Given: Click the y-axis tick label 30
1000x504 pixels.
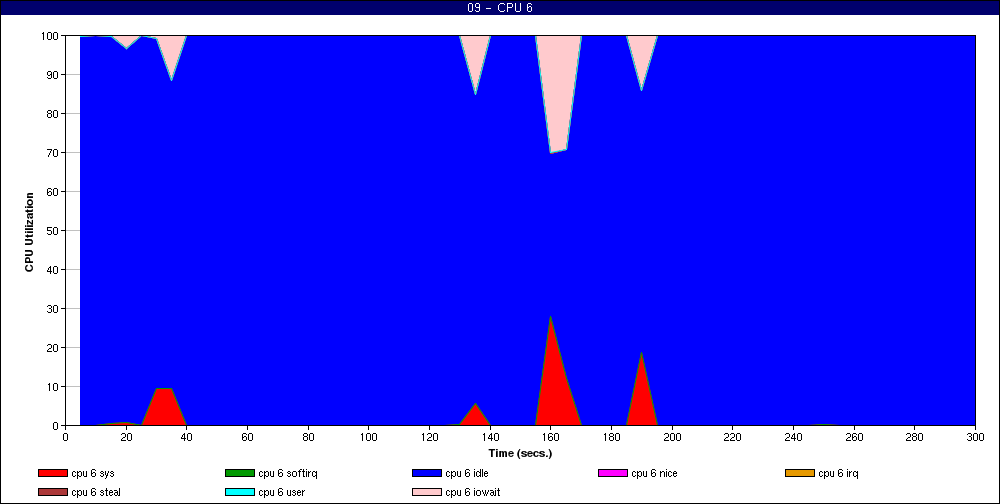Looking at the screenshot, I should point(52,309).
